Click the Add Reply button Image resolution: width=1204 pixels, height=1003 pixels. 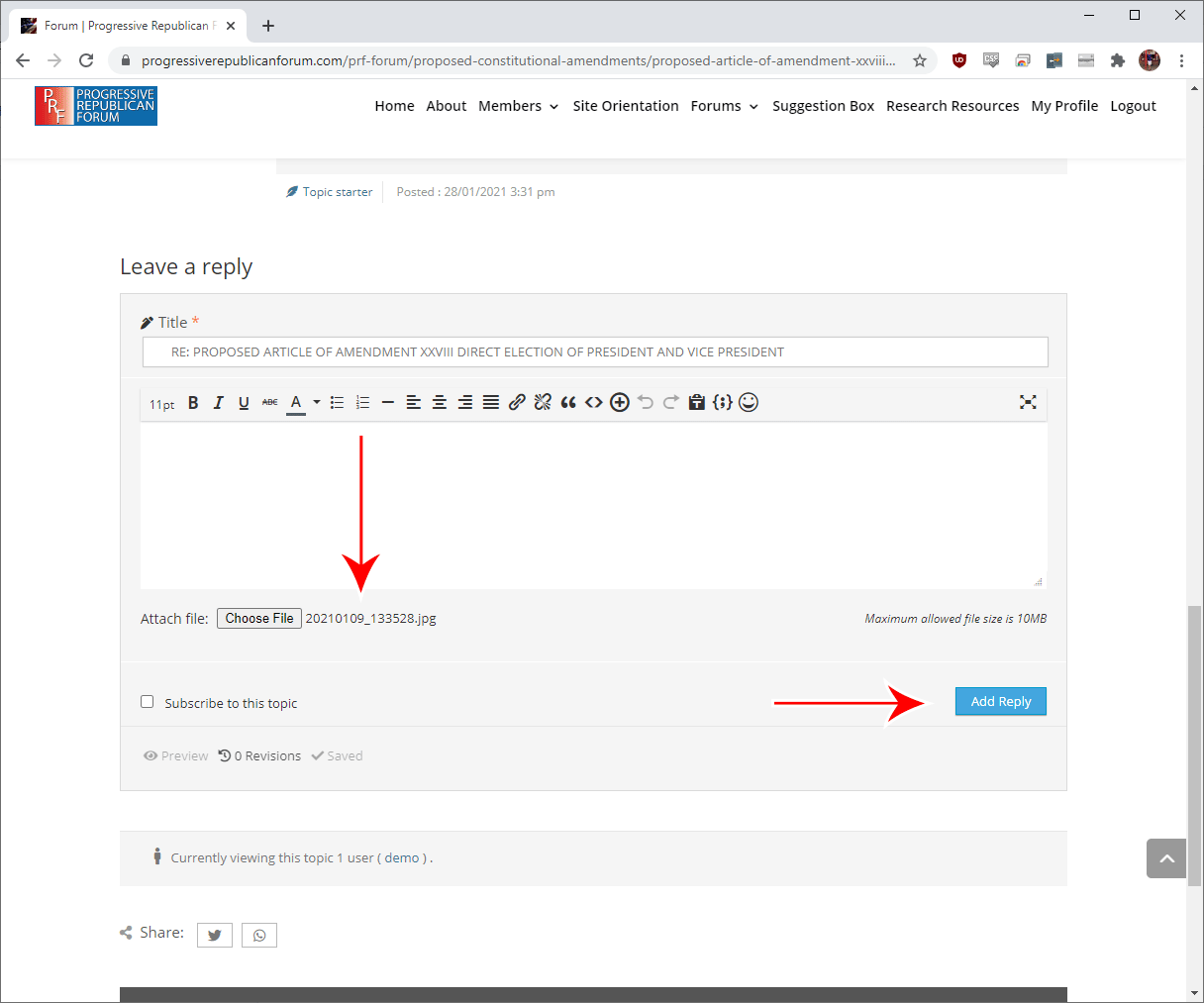pos(1000,701)
